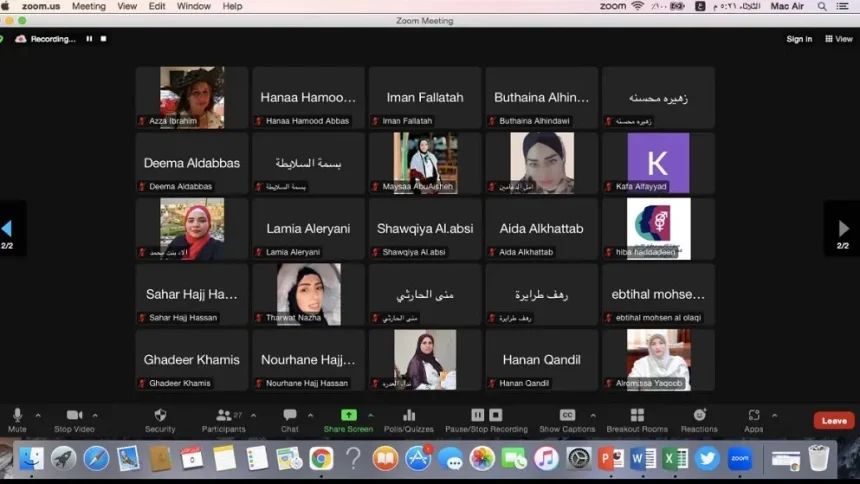Viewport: 860px width, 484px height.
Task: Expand the arrow beside Chat
Action: tap(310, 415)
